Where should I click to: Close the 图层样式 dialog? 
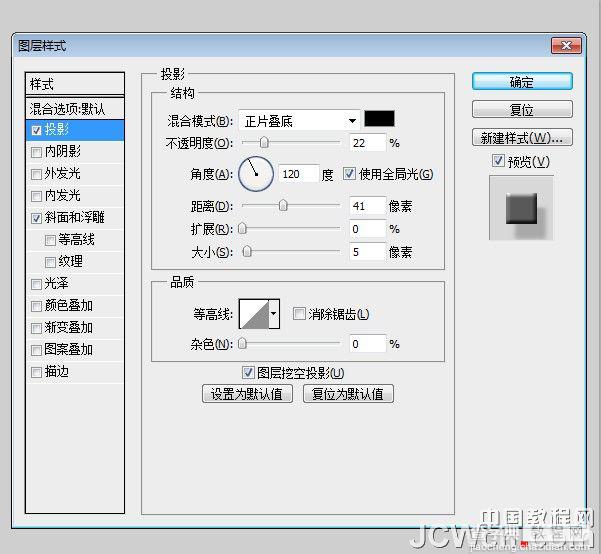(566, 46)
